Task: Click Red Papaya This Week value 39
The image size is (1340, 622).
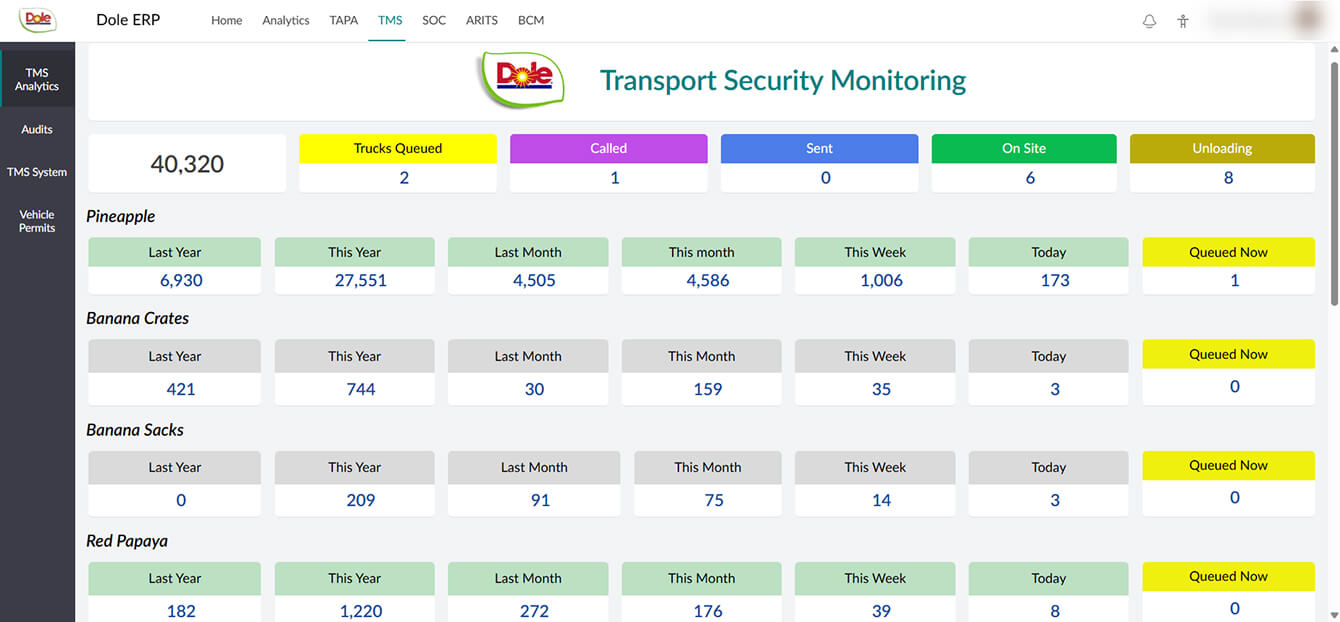Action: tap(881, 611)
